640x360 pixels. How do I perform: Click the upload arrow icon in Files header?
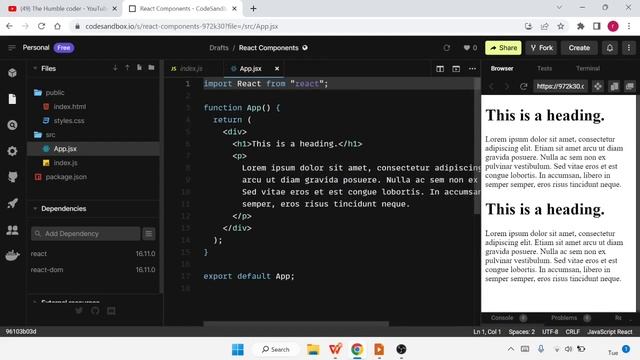(x=127, y=68)
